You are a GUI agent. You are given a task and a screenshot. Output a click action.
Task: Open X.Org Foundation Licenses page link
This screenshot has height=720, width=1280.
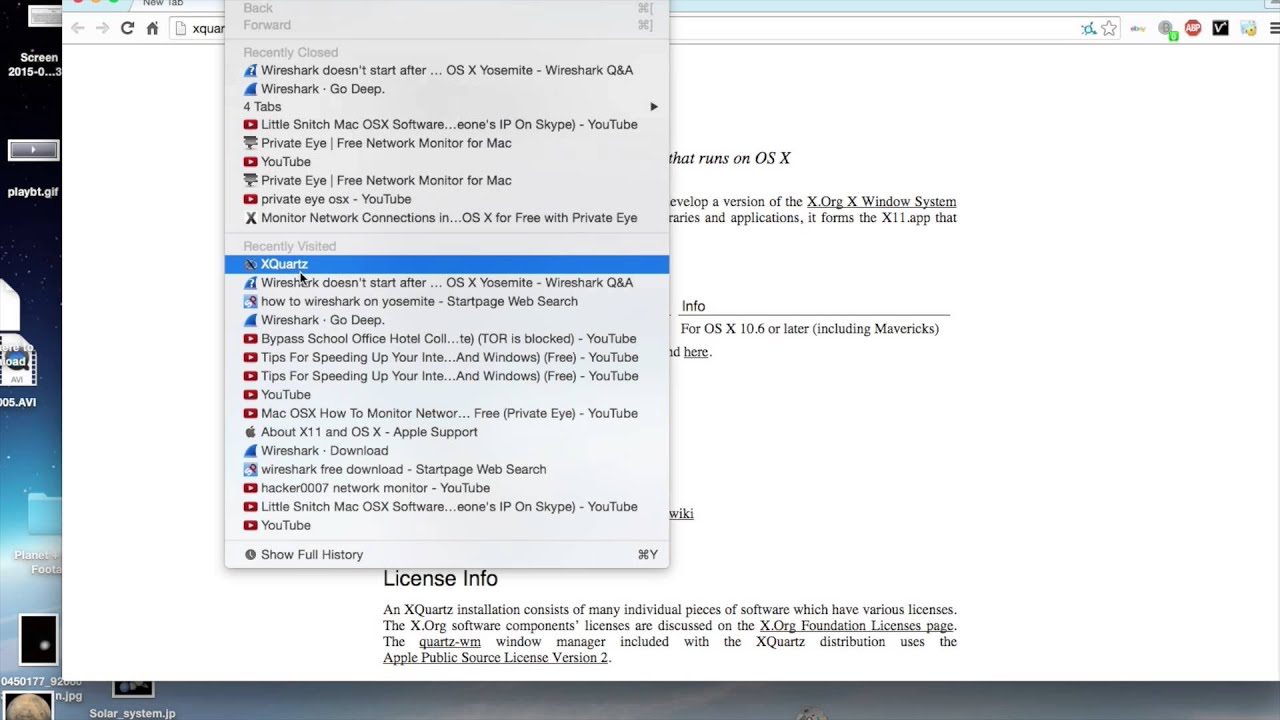(x=856, y=626)
